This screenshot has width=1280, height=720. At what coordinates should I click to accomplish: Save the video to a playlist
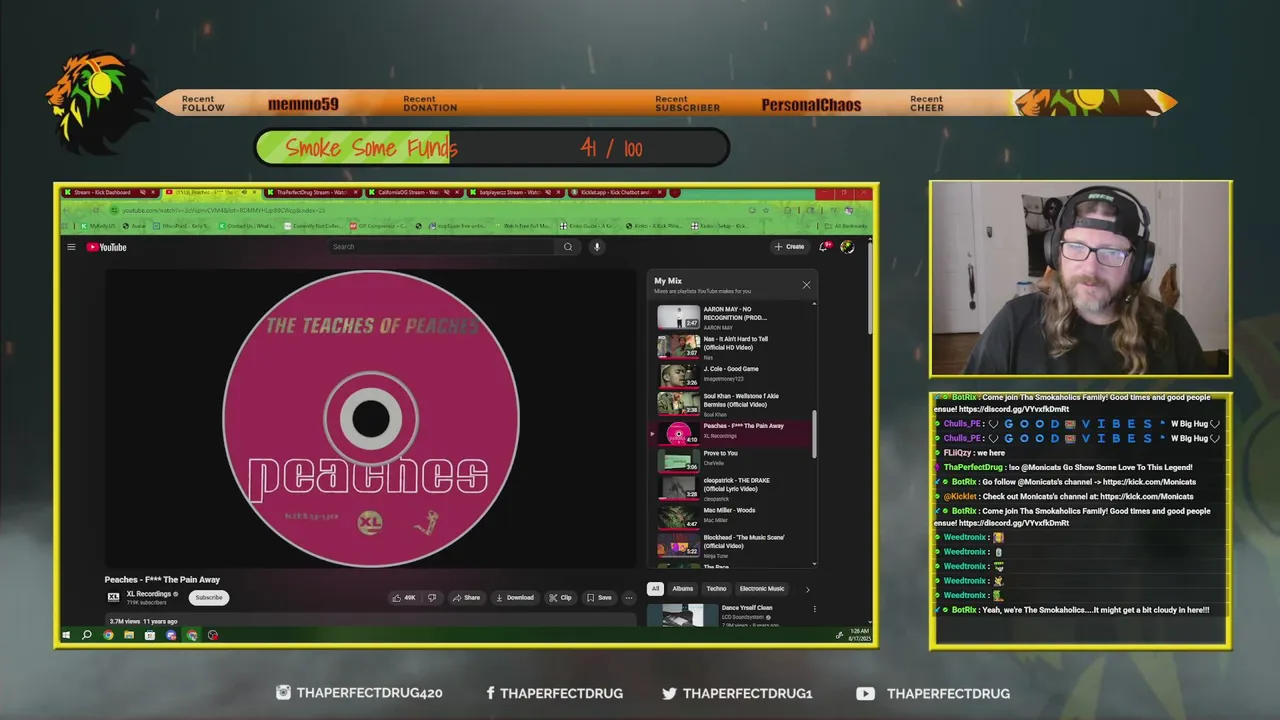pyautogui.click(x=599, y=598)
